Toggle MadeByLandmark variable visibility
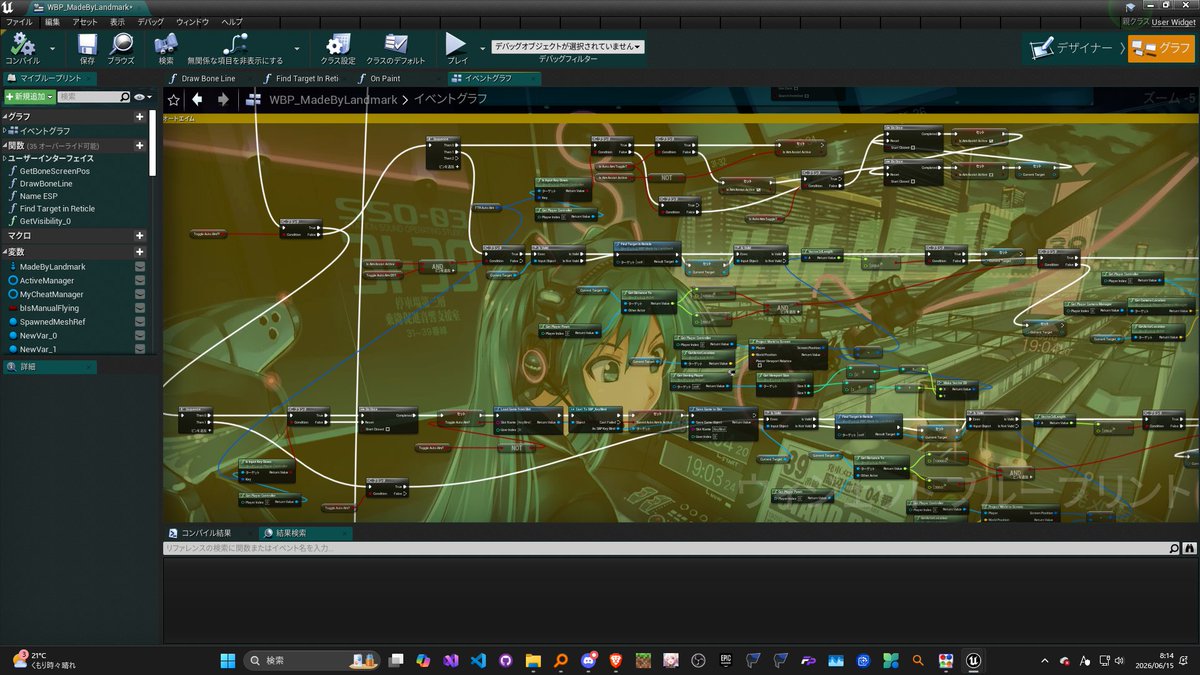This screenshot has width=1200, height=675. click(x=140, y=267)
